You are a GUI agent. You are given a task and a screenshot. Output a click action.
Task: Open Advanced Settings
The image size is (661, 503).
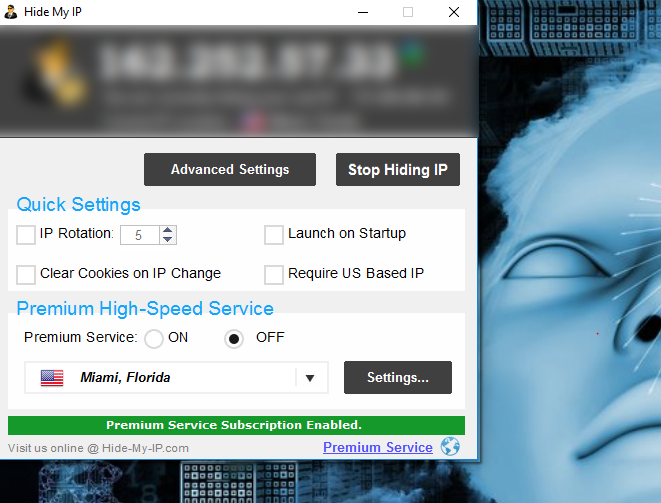pos(230,169)
